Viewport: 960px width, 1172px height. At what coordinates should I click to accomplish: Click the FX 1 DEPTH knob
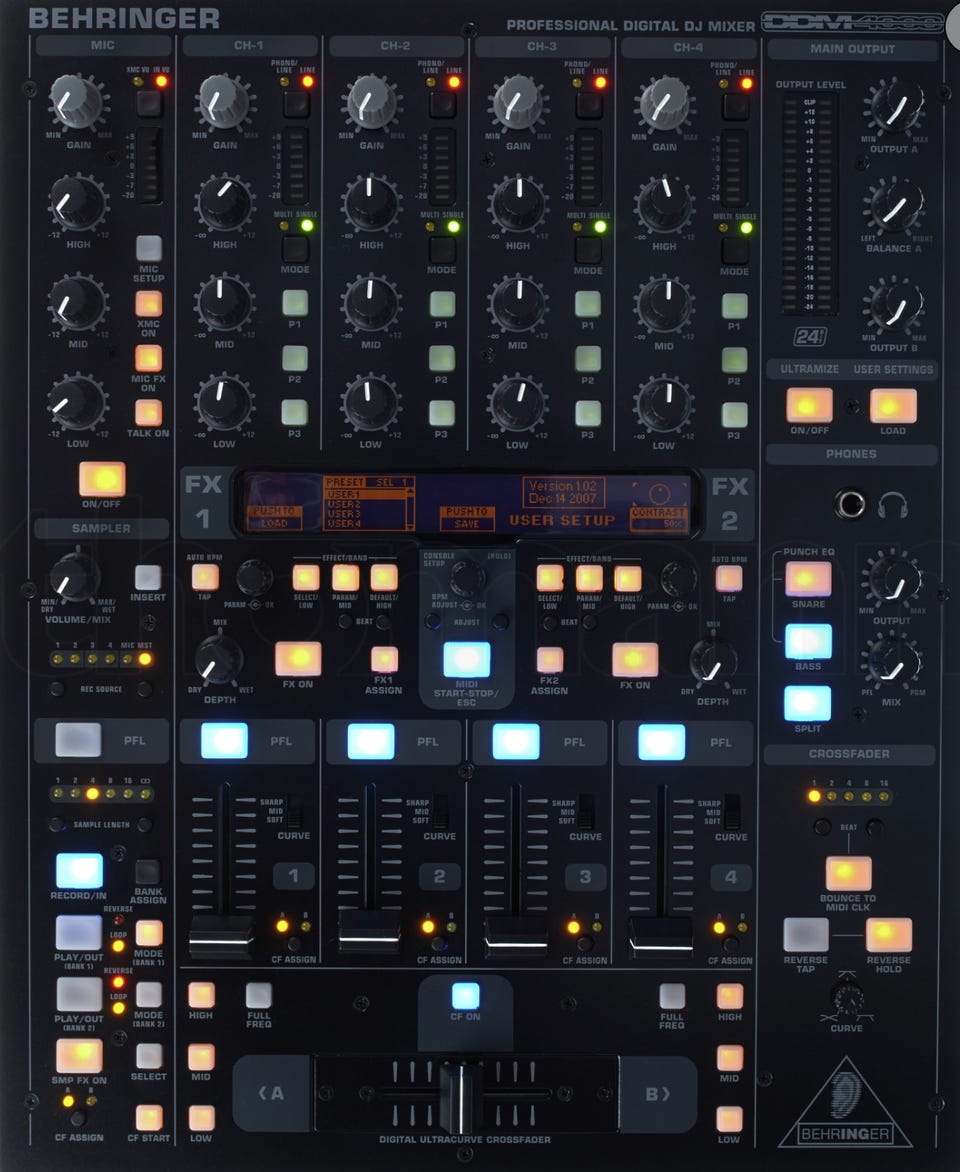[218, 660]
